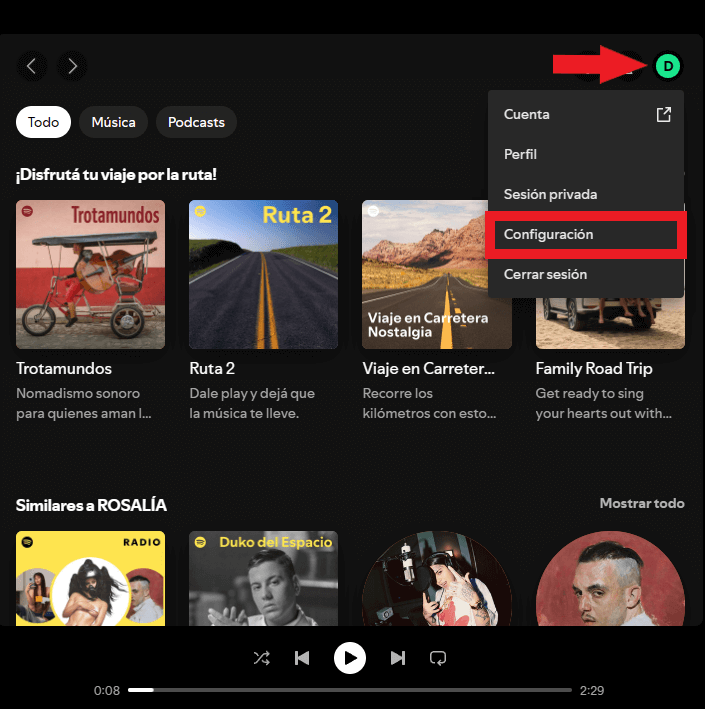Click the Viaje en Carreter... title

pos(429,369)
